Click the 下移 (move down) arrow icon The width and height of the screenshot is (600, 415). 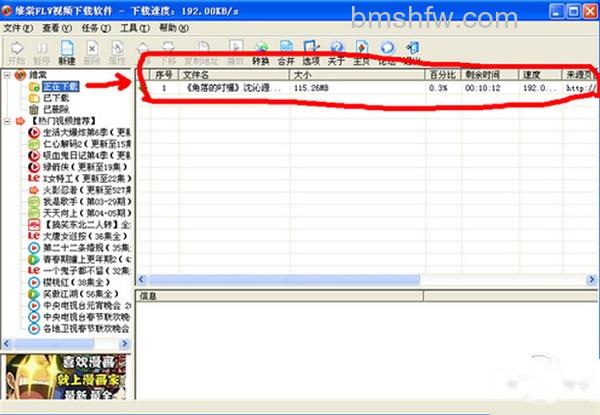pyautogui.click(x=168, y=49)
